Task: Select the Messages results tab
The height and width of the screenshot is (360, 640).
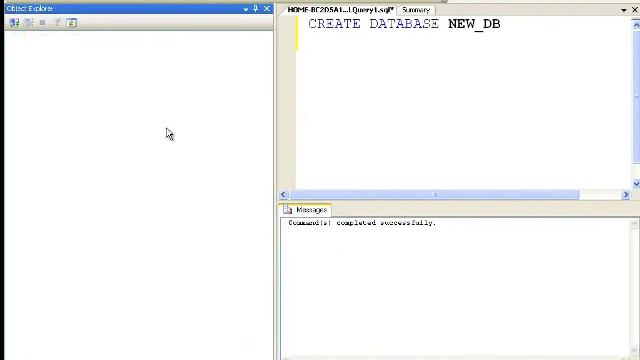Action: 306,210
